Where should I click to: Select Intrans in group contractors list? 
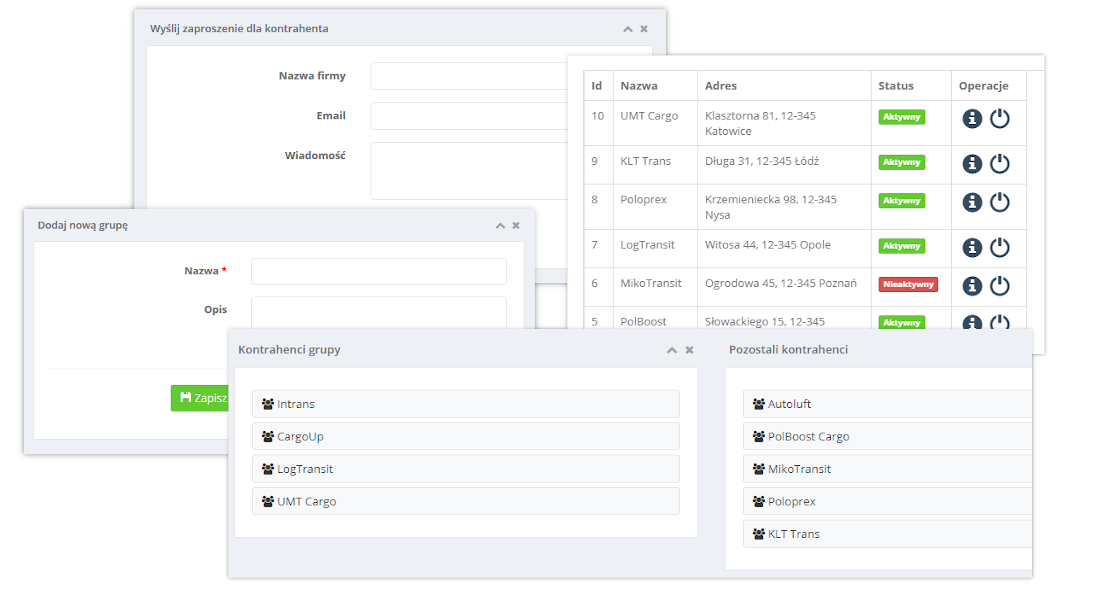(x=465, y=404)
